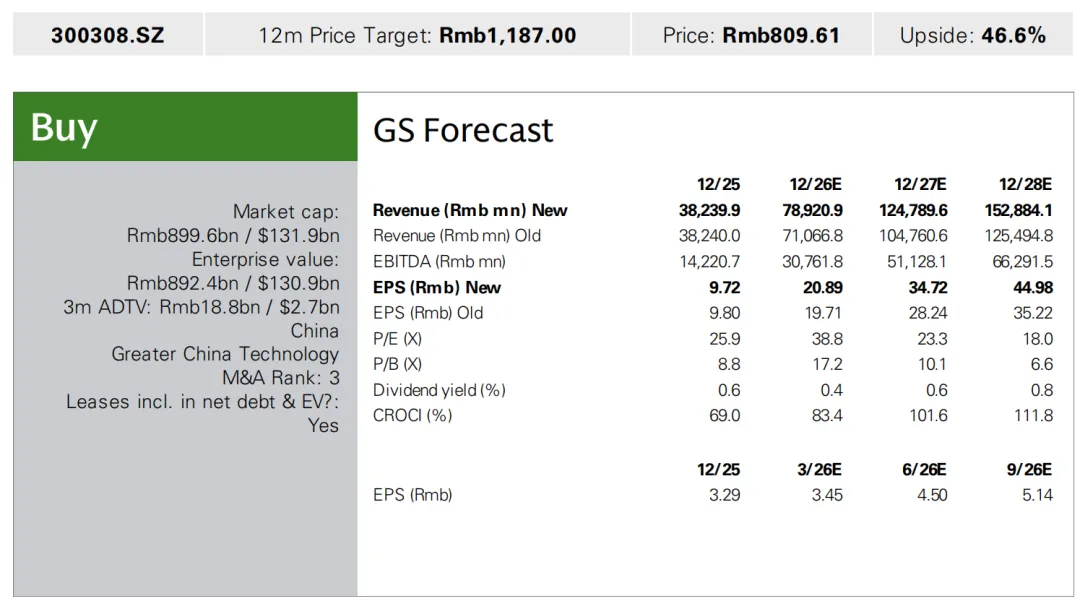Select the 12/28E column header
Image resolution: width=1080 pixels, height=601 pixels.
click(x=1025, y=184)
